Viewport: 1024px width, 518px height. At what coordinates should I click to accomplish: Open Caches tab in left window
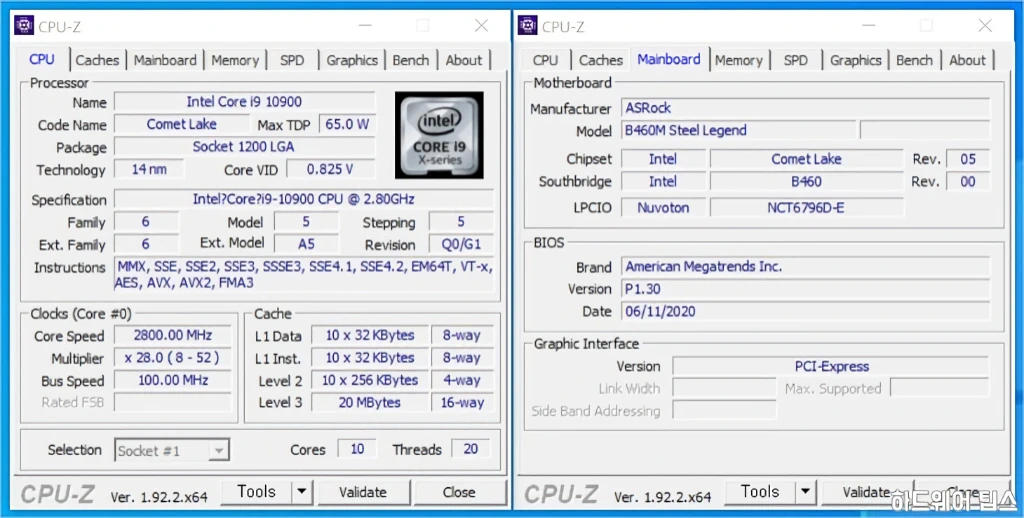pos(97,60)
